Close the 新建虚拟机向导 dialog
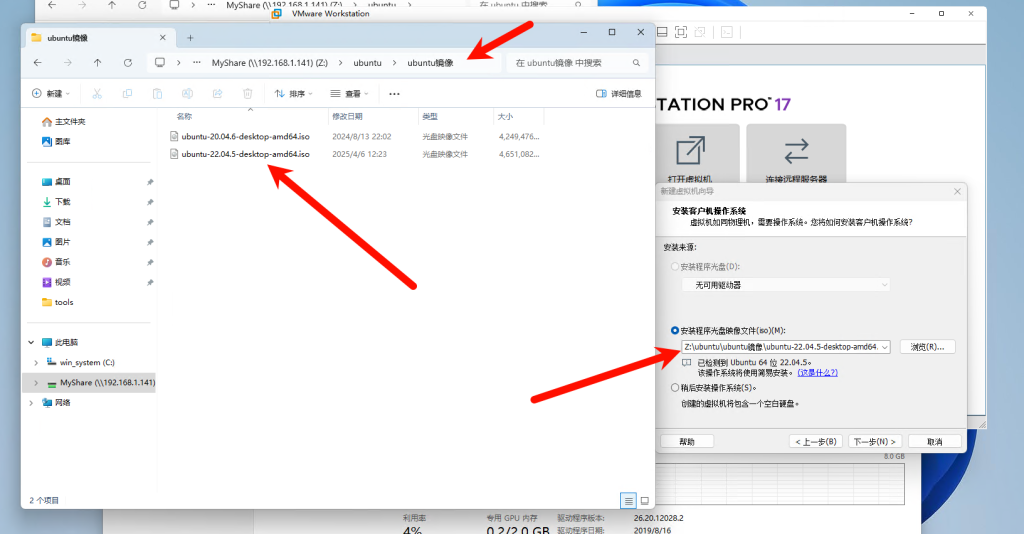1024x534 pixels. click(x=957, y=191)
